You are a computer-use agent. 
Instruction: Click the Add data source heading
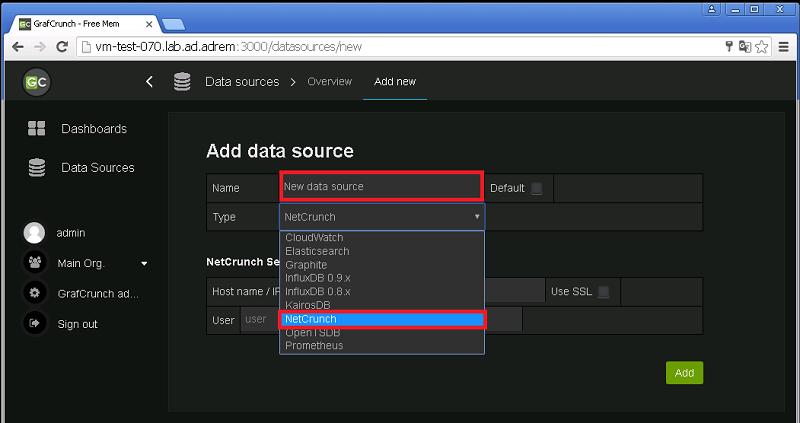(280, 151)
